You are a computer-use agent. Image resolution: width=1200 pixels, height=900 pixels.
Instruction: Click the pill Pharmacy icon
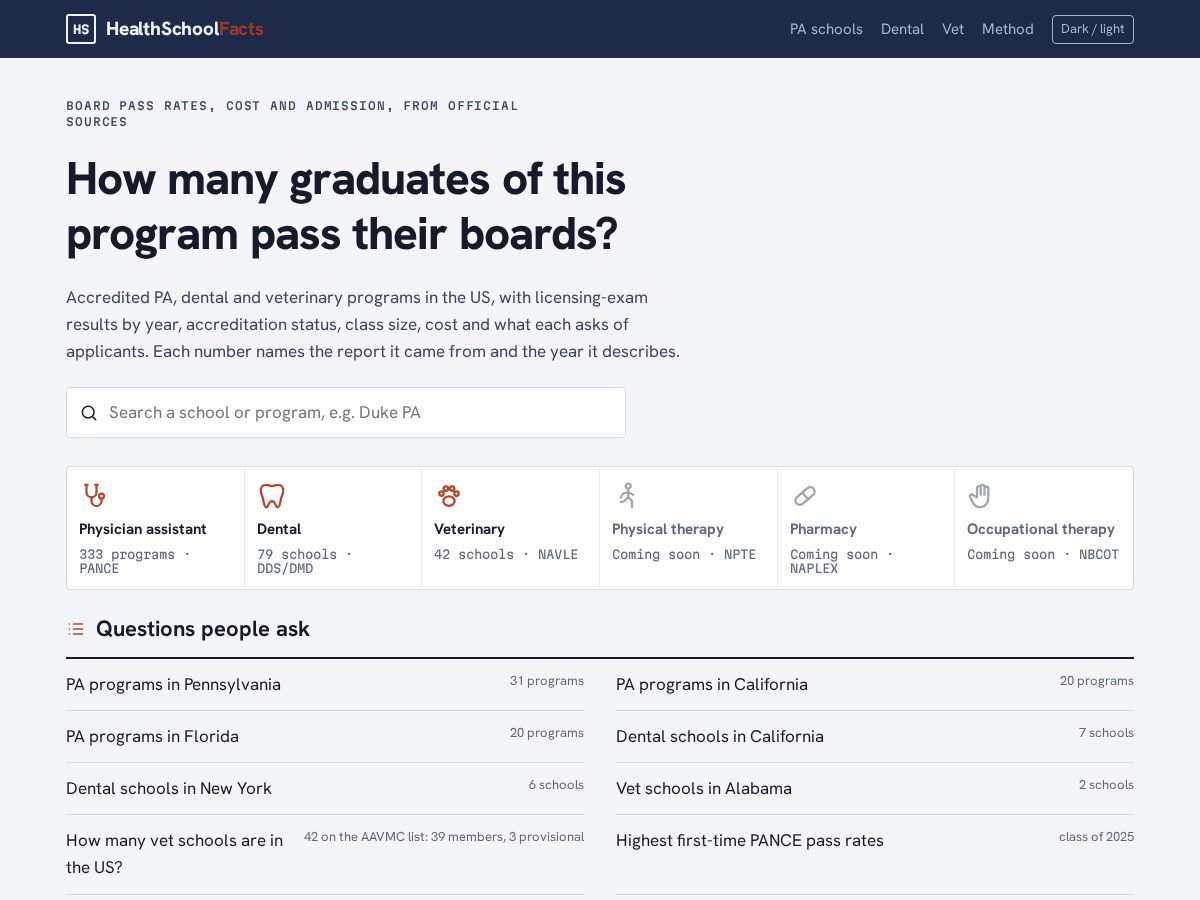pyautogui.click(x=804, y=495)
